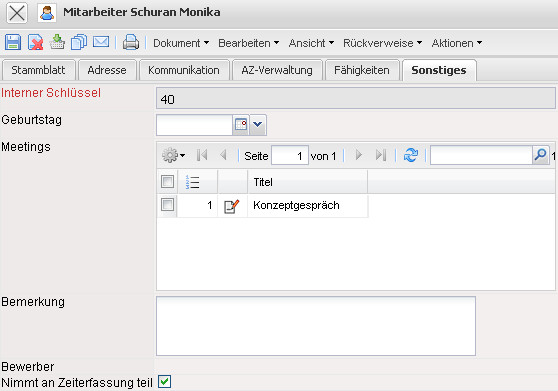Click the Interner Schlüssel field showing 40
Image resolution: width=558 pixels, height=391 pixels.
point(356,99)
